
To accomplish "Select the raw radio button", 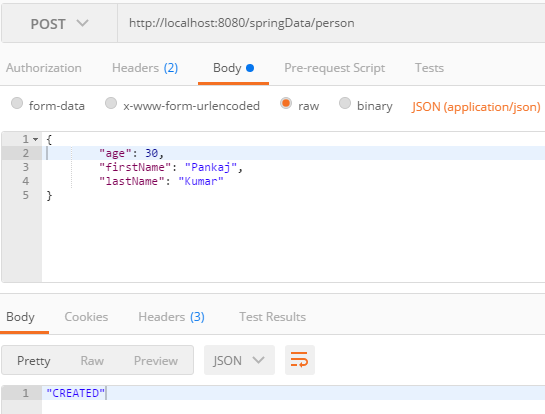I will click(286, 103).
